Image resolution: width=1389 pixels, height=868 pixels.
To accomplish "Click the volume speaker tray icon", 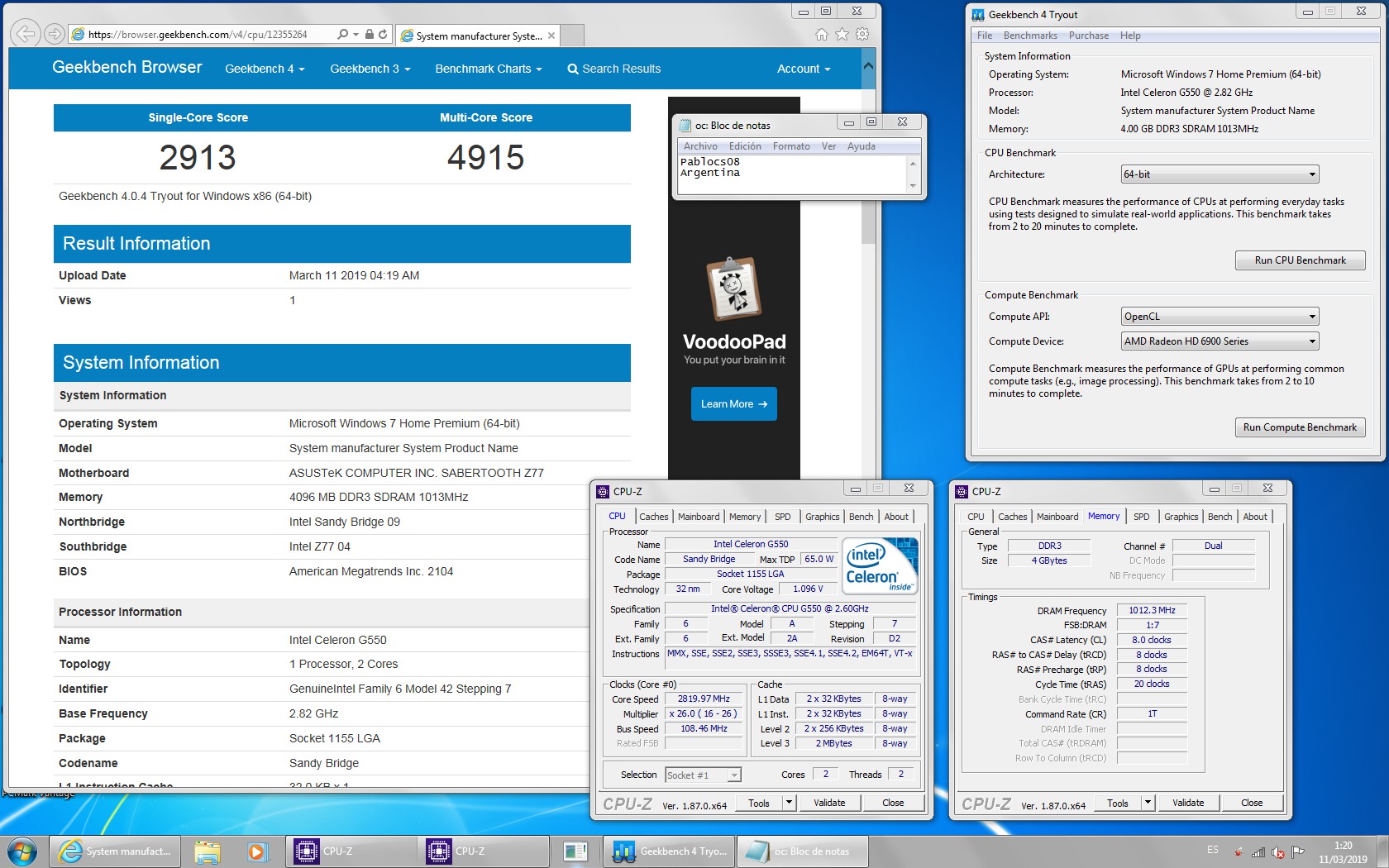I will [x=1278, y=851].
